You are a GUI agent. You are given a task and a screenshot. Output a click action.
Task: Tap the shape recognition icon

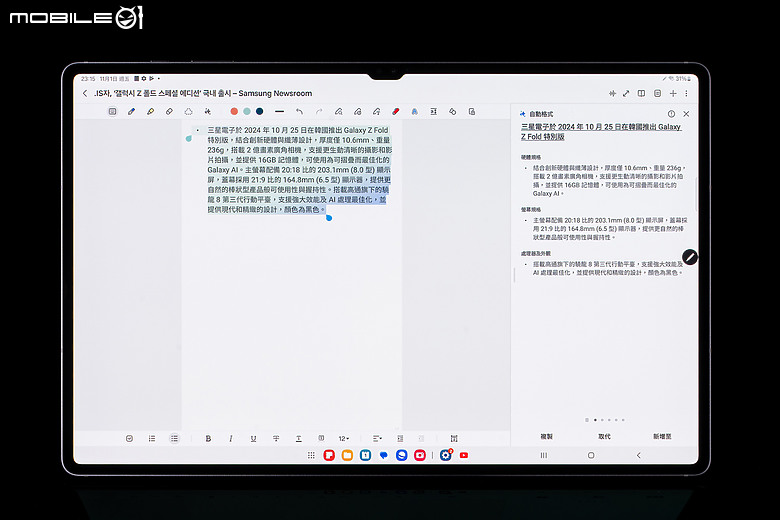(453, 111)
